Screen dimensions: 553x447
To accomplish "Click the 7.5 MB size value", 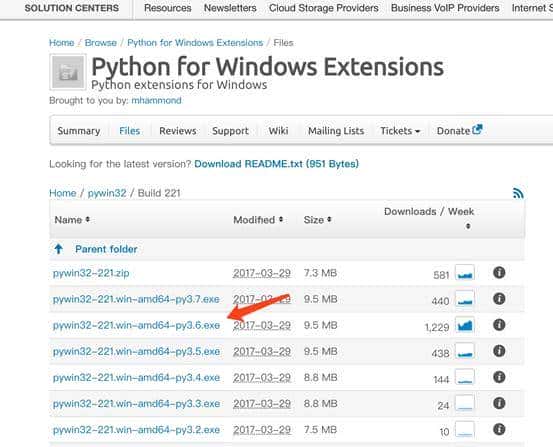I will click(x=320, y=430).
